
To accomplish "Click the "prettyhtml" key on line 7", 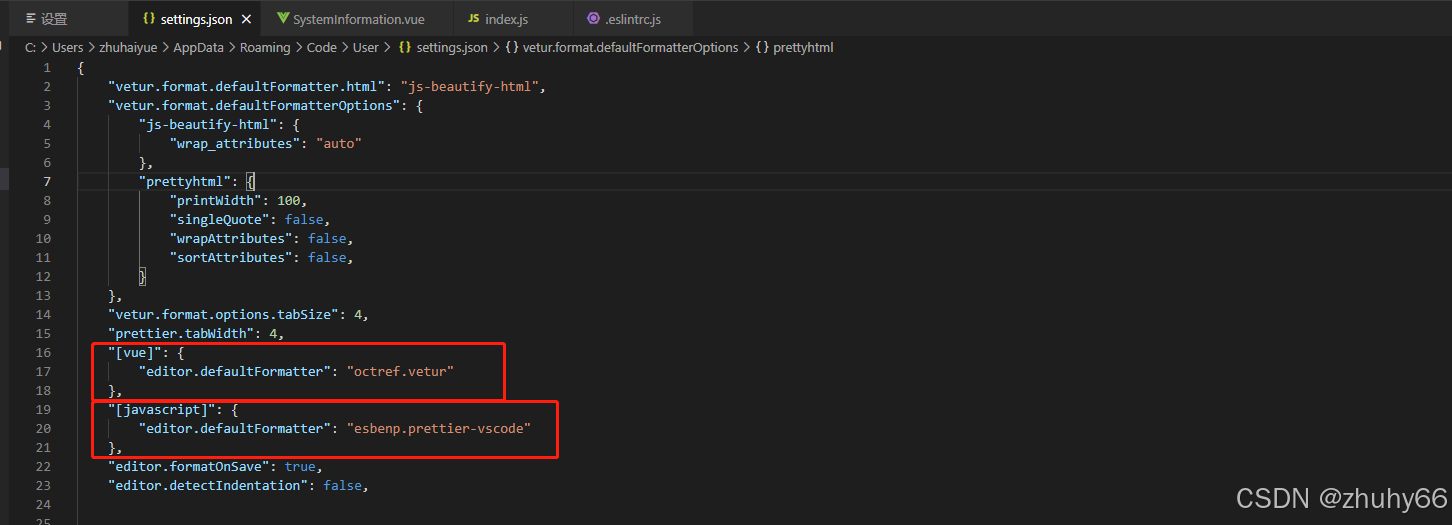I will 185,181.
